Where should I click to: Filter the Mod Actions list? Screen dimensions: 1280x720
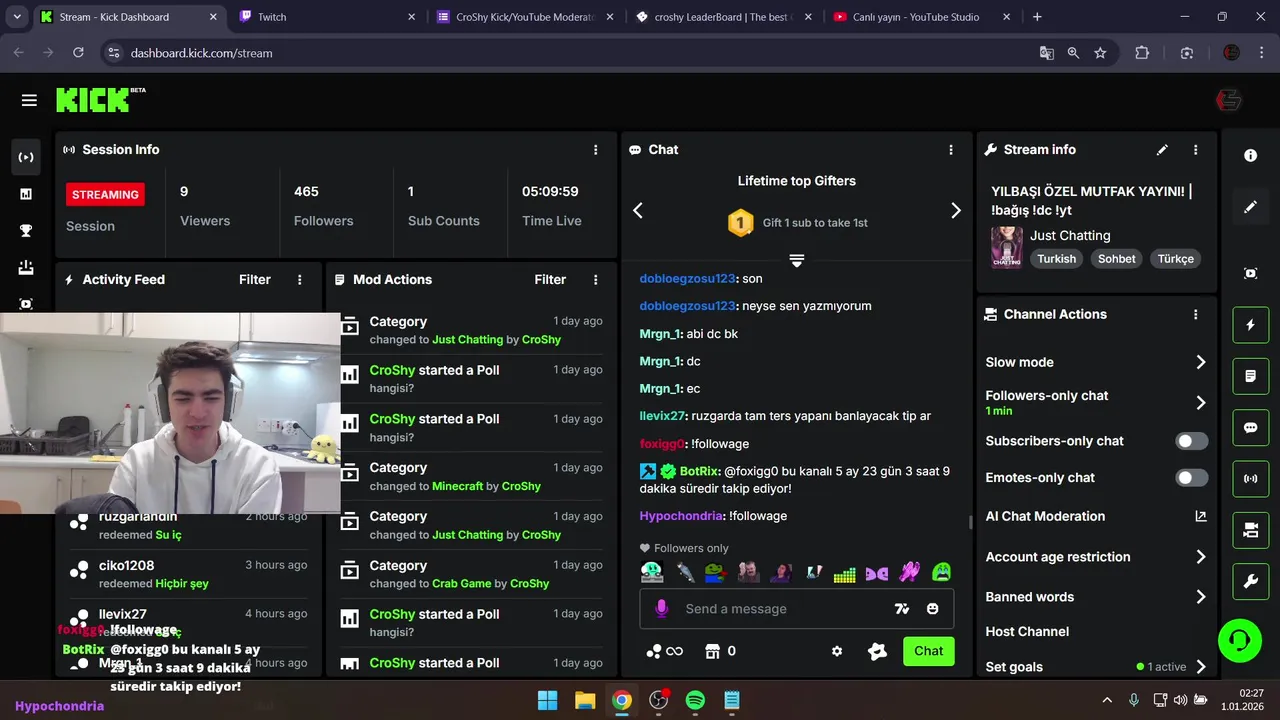tap(550, 280)
